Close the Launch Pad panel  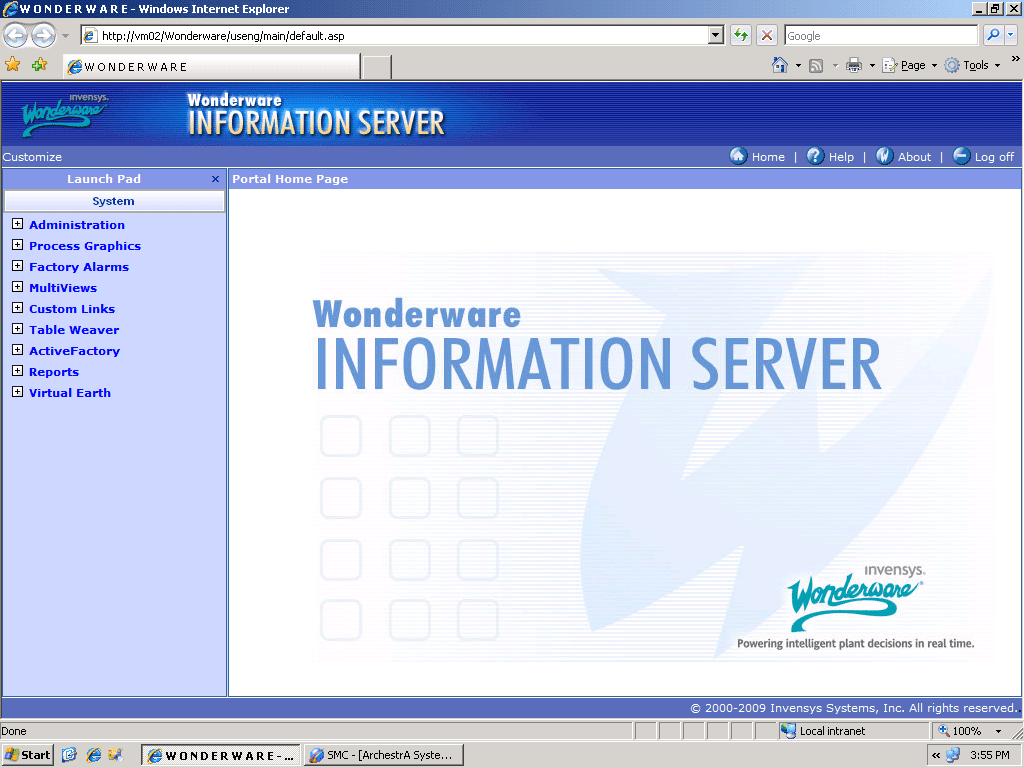click(216, 179)
